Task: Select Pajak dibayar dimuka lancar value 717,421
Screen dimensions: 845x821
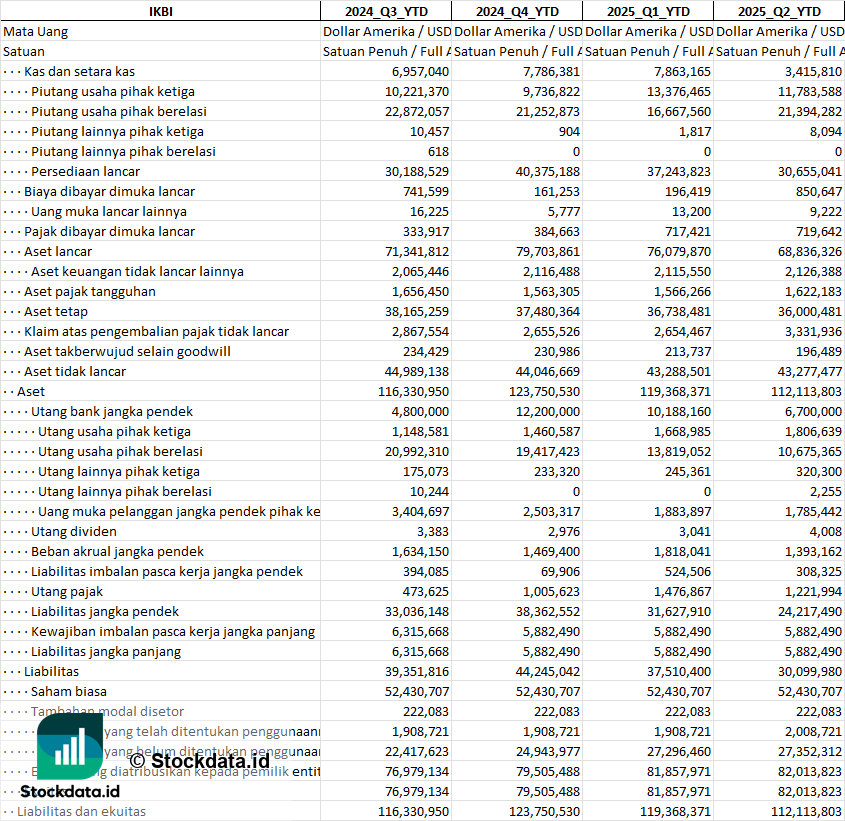Action: [x=684, y=231]
